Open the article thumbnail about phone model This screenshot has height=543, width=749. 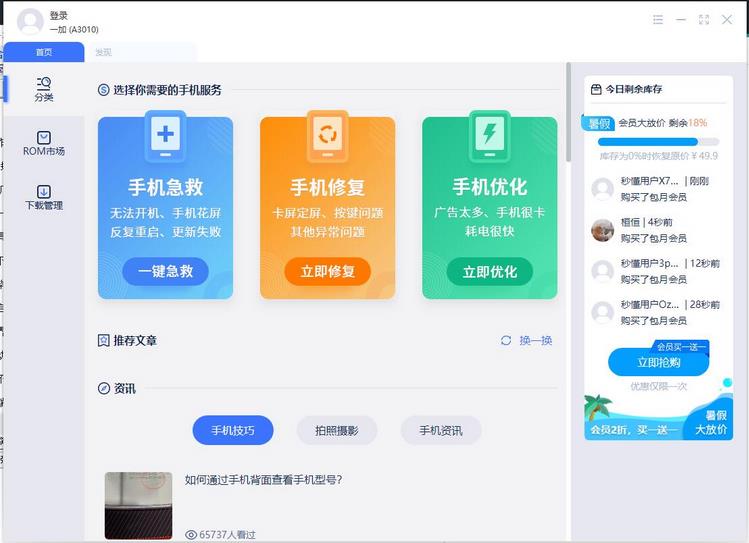[x=138, y=505]
